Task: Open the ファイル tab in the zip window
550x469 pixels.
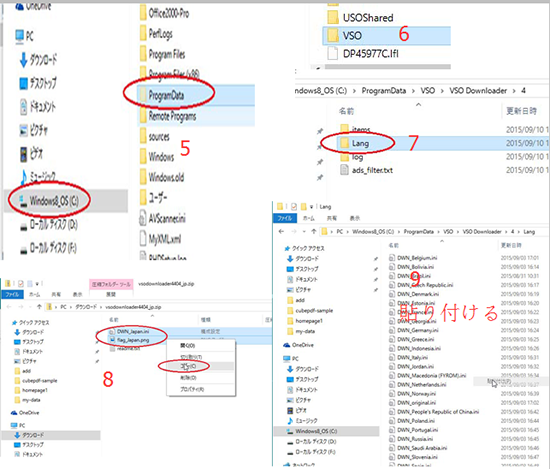Action: (x=13, y=294)
